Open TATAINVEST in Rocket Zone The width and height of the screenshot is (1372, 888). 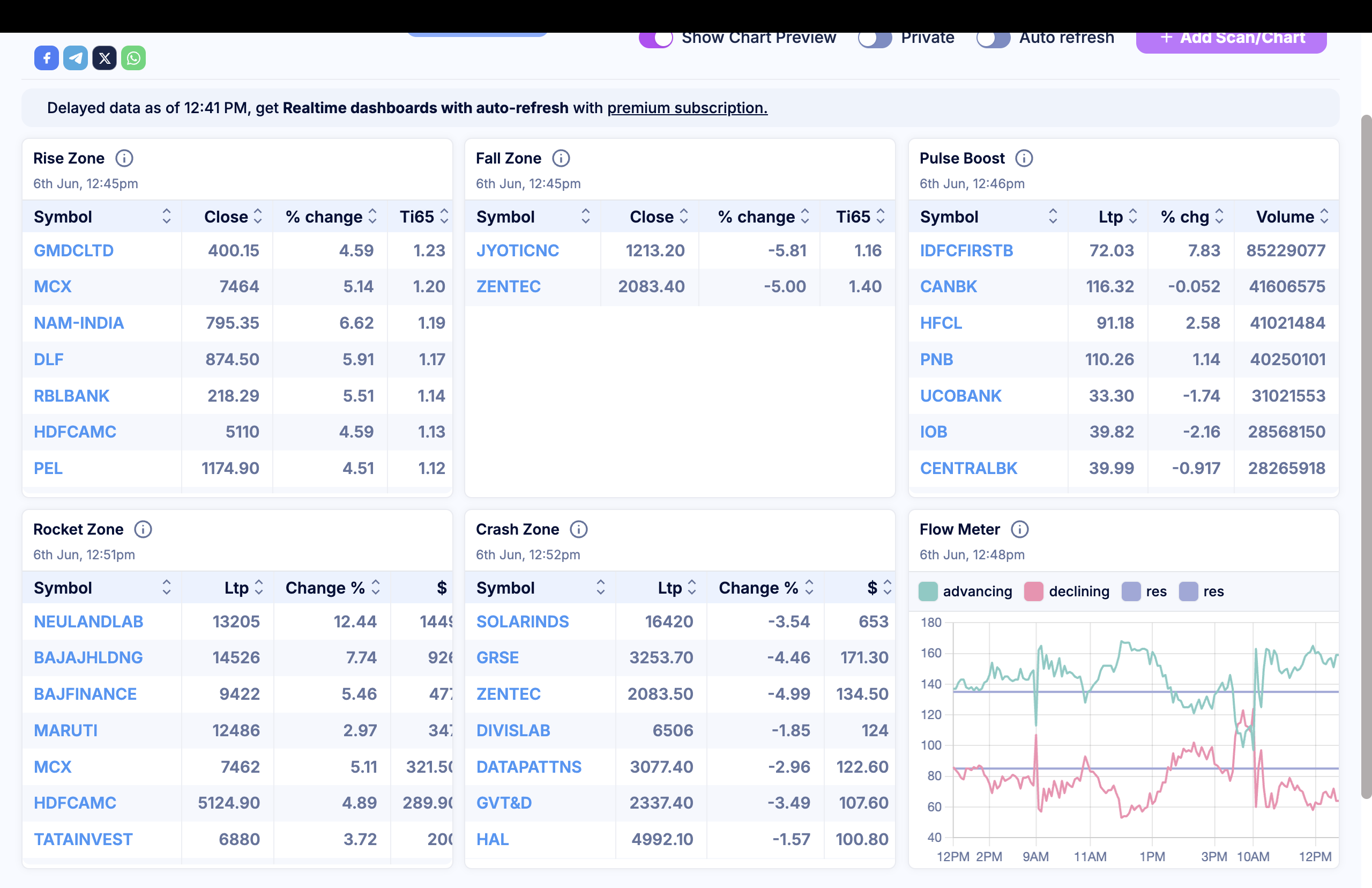[x=83, y=840]
